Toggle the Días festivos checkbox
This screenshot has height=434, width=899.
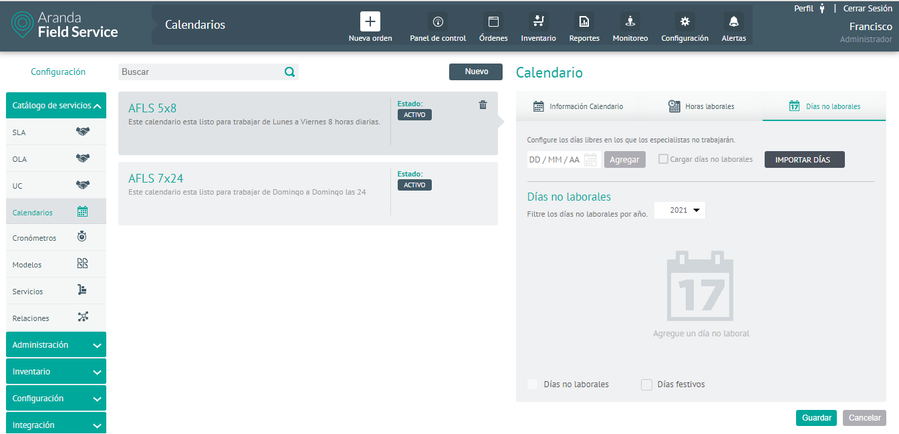647,384
